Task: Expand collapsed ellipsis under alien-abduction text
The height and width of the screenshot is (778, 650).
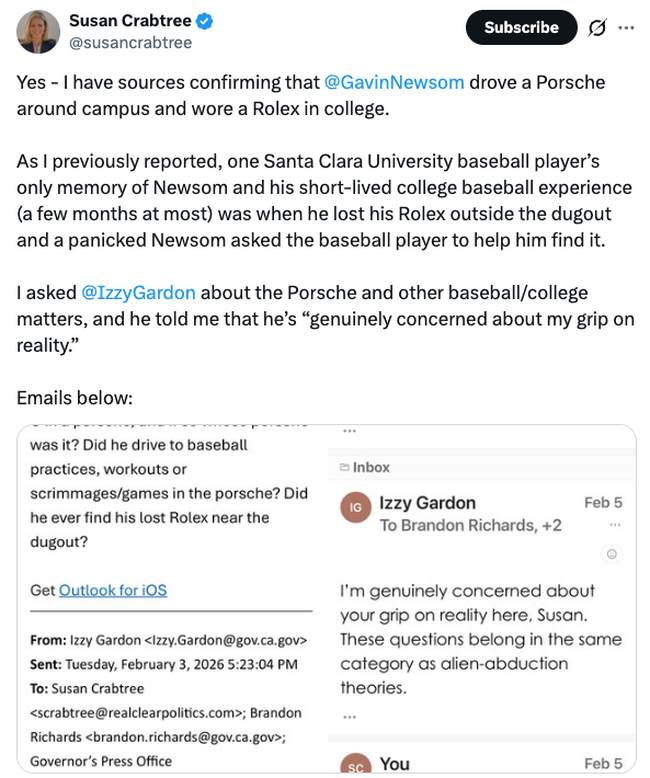Action: coord(348,716)
